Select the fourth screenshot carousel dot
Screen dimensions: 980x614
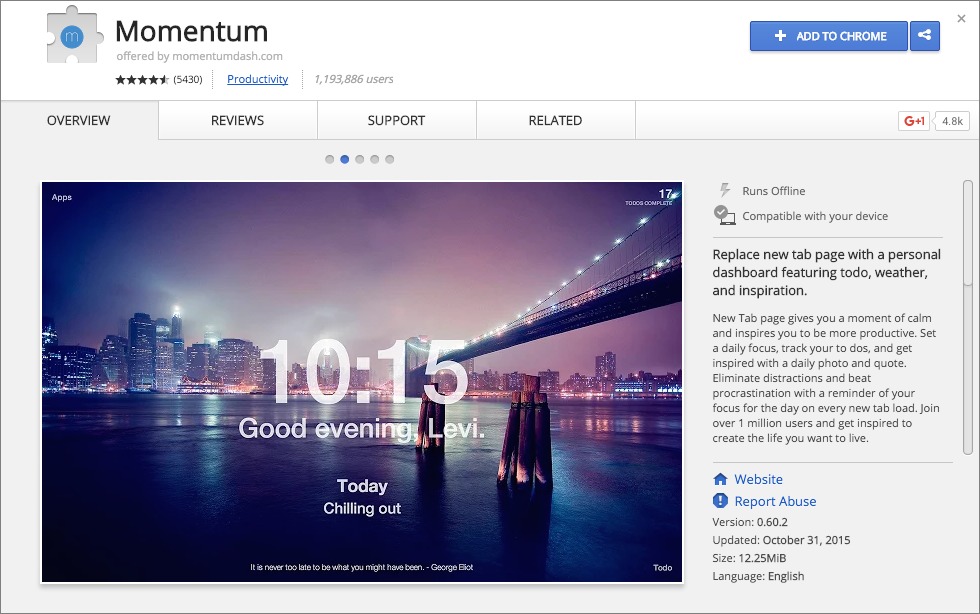[x=374, y=159]
